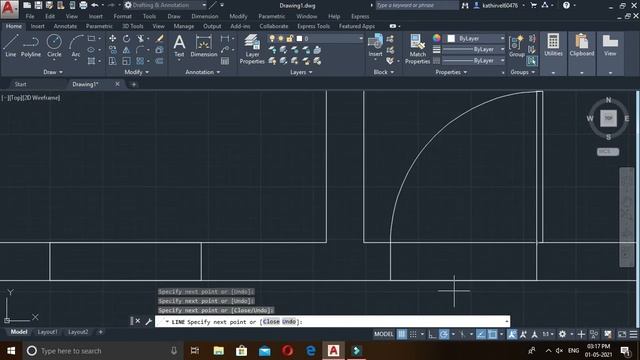Toggle Clean Screen mode in status bar
This screenshot has height=360, width=640.
(x=622, y=334)
